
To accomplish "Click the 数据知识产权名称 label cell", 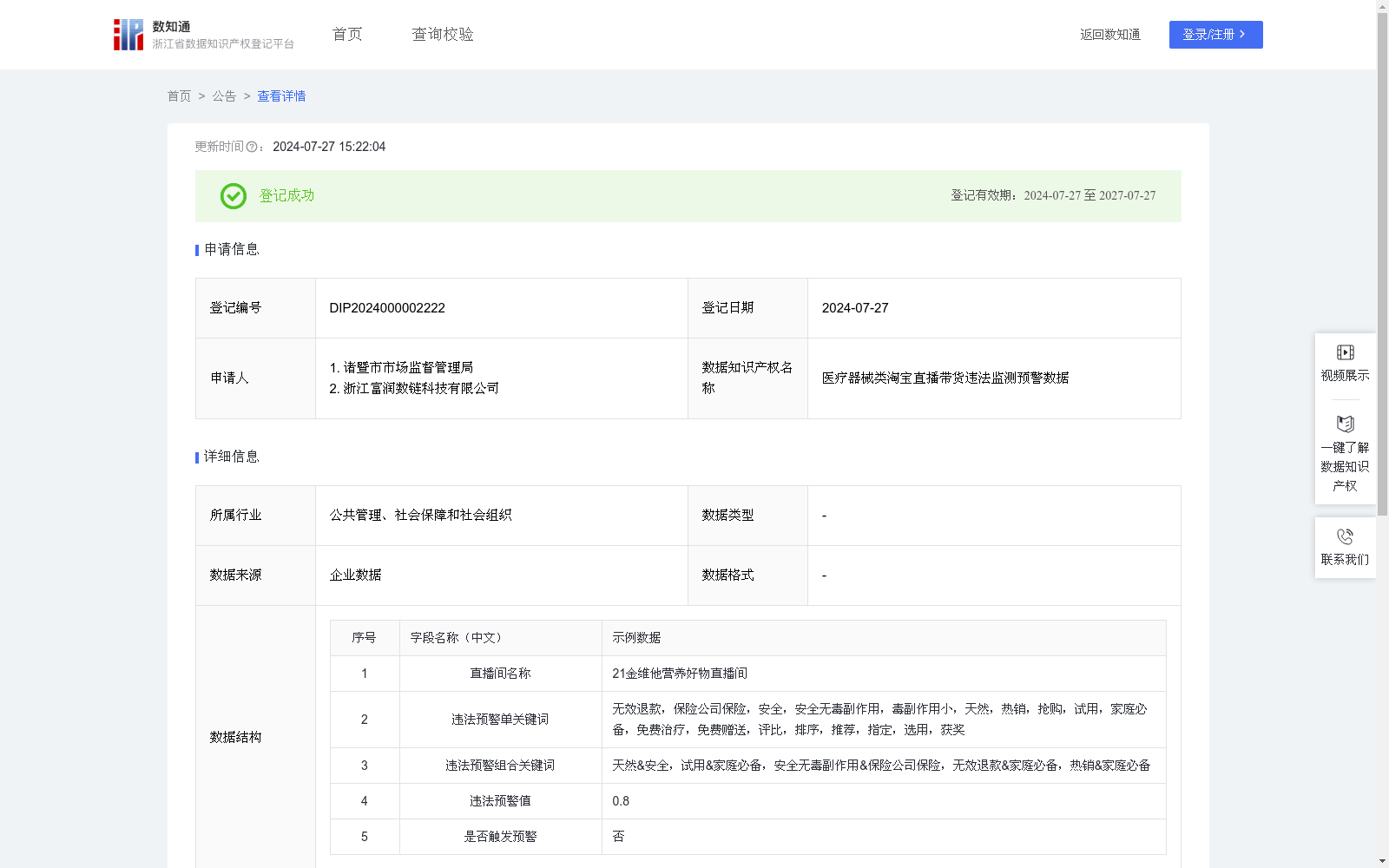I will (x=747, y=378).
